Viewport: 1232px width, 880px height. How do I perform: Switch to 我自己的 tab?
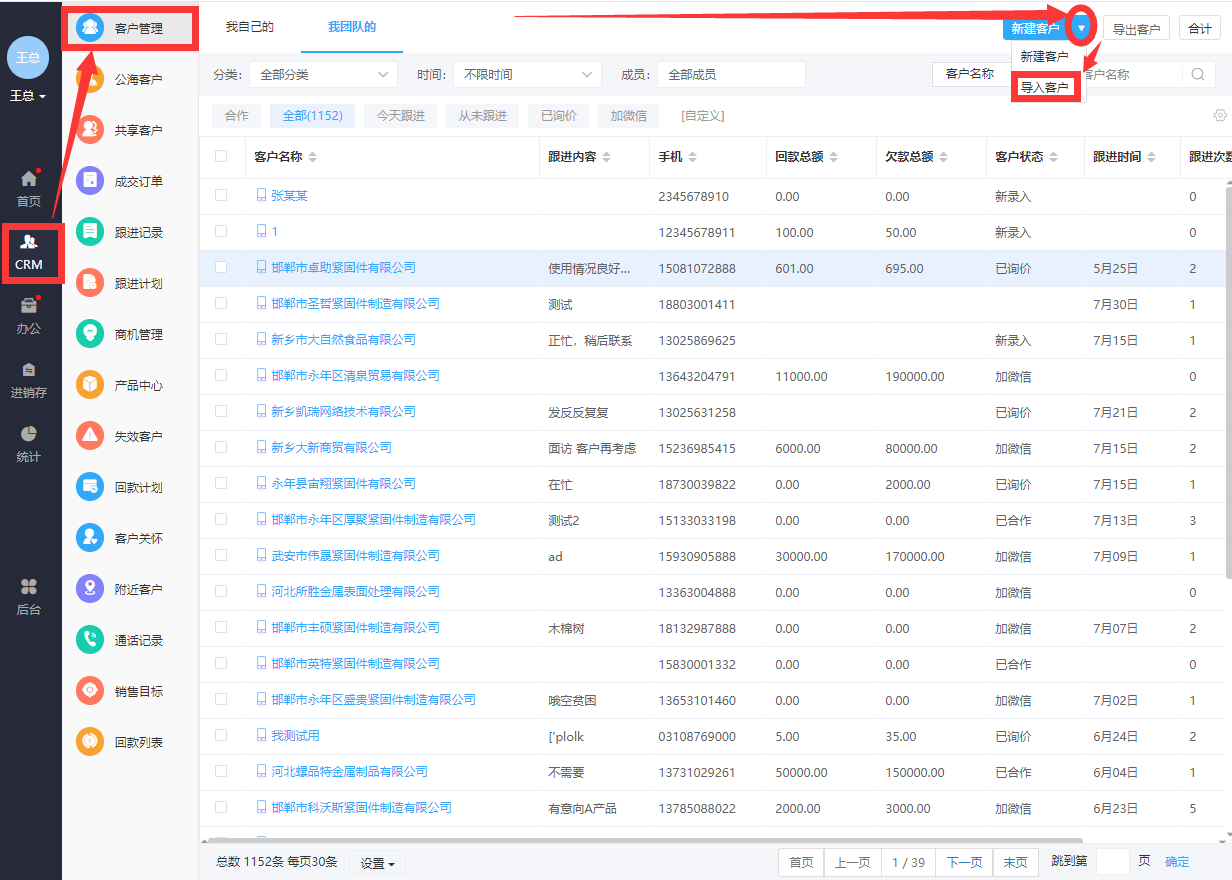coord(249,27)
